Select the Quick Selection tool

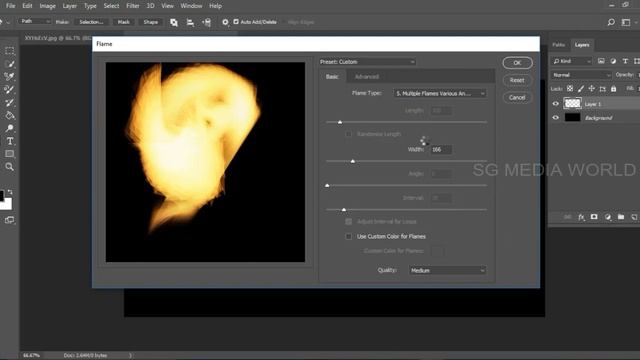[x=9, y=64]
